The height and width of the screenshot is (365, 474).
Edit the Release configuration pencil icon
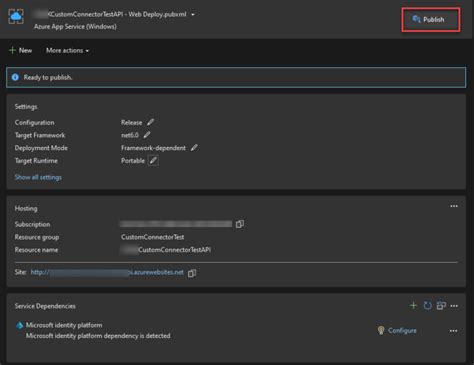pos(151,122)
